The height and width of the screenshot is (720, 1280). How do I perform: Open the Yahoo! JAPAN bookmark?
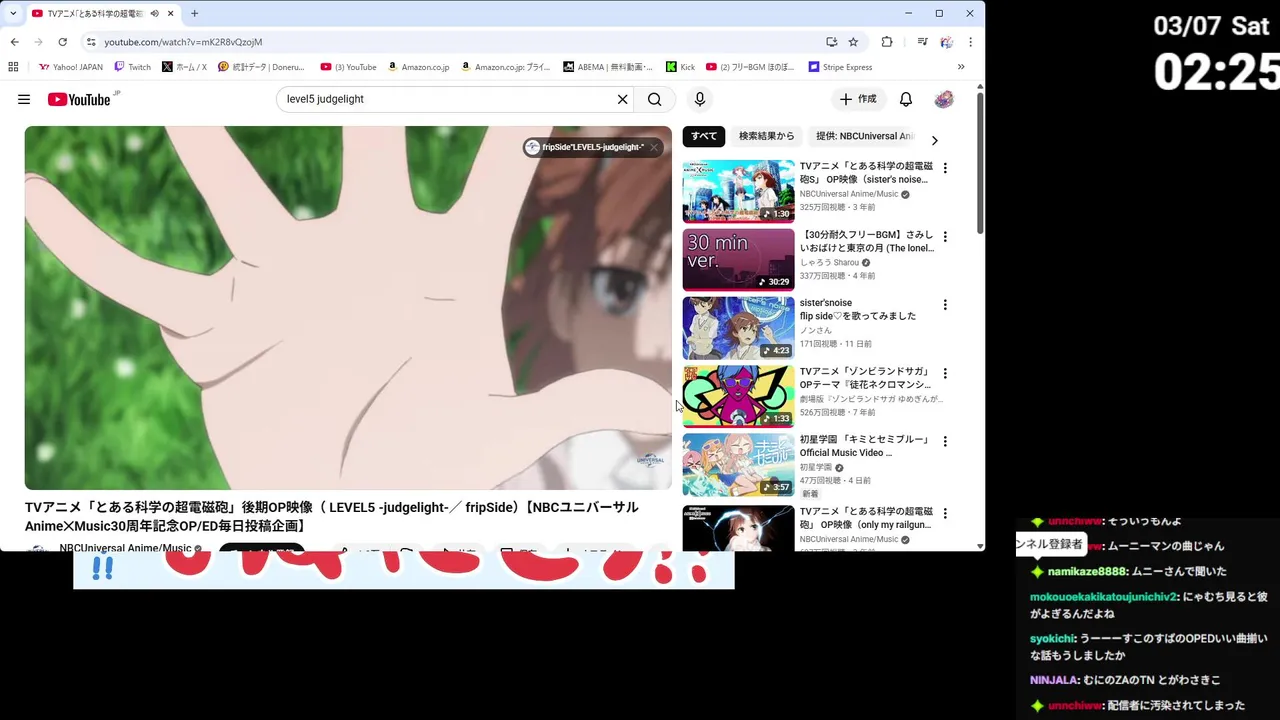pos(71,67)
